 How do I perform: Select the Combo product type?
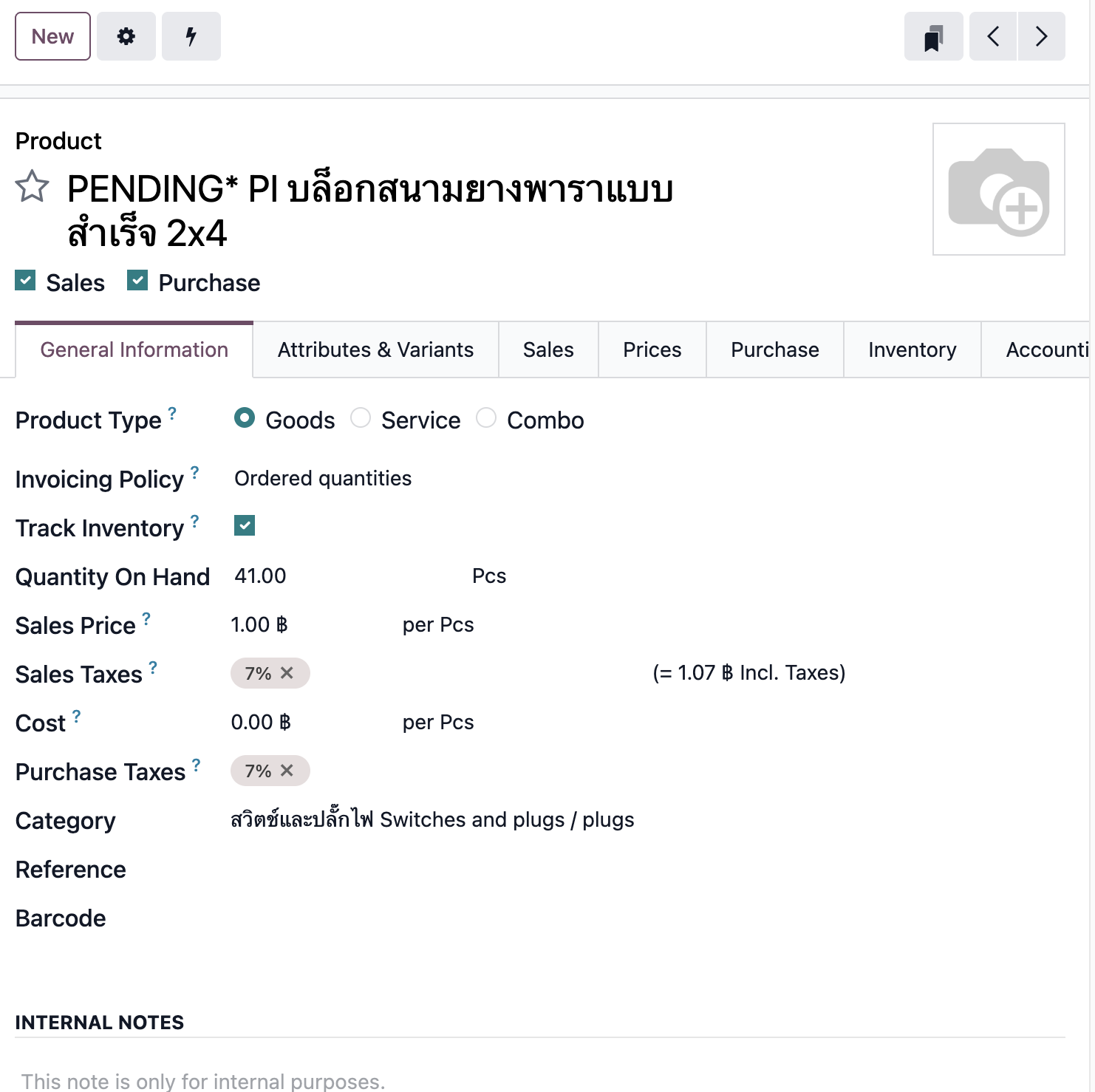tap(486, 418)
